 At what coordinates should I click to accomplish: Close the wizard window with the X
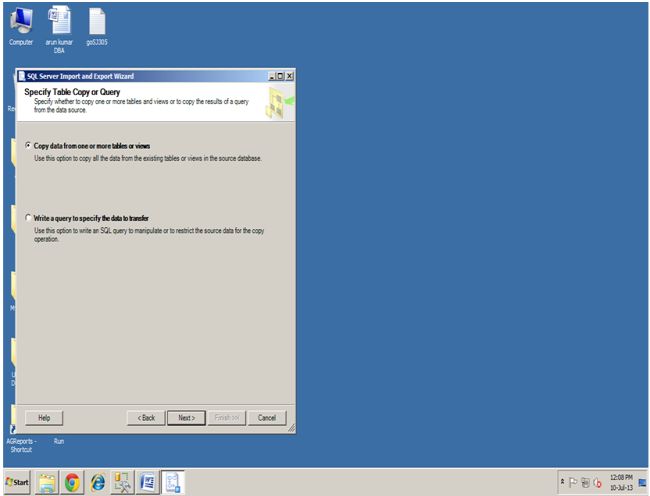[x=289, y=76]
